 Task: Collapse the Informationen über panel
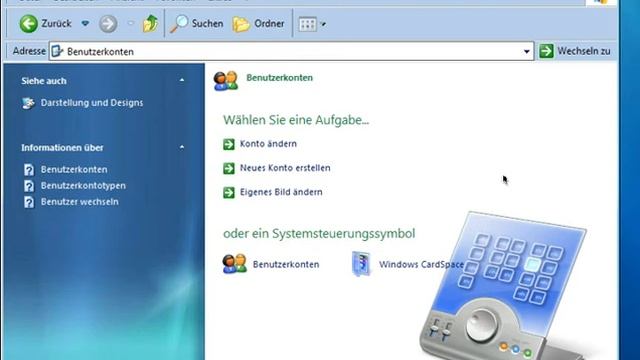182,147
